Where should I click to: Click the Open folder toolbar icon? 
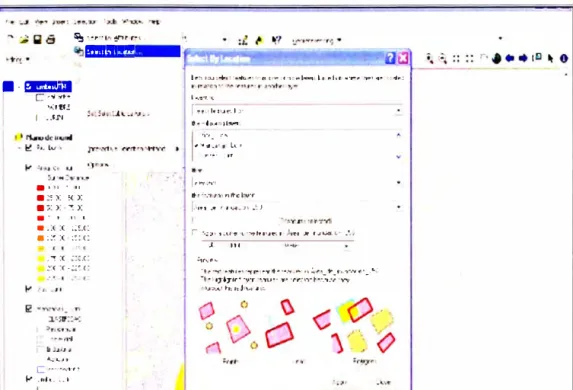24,39
